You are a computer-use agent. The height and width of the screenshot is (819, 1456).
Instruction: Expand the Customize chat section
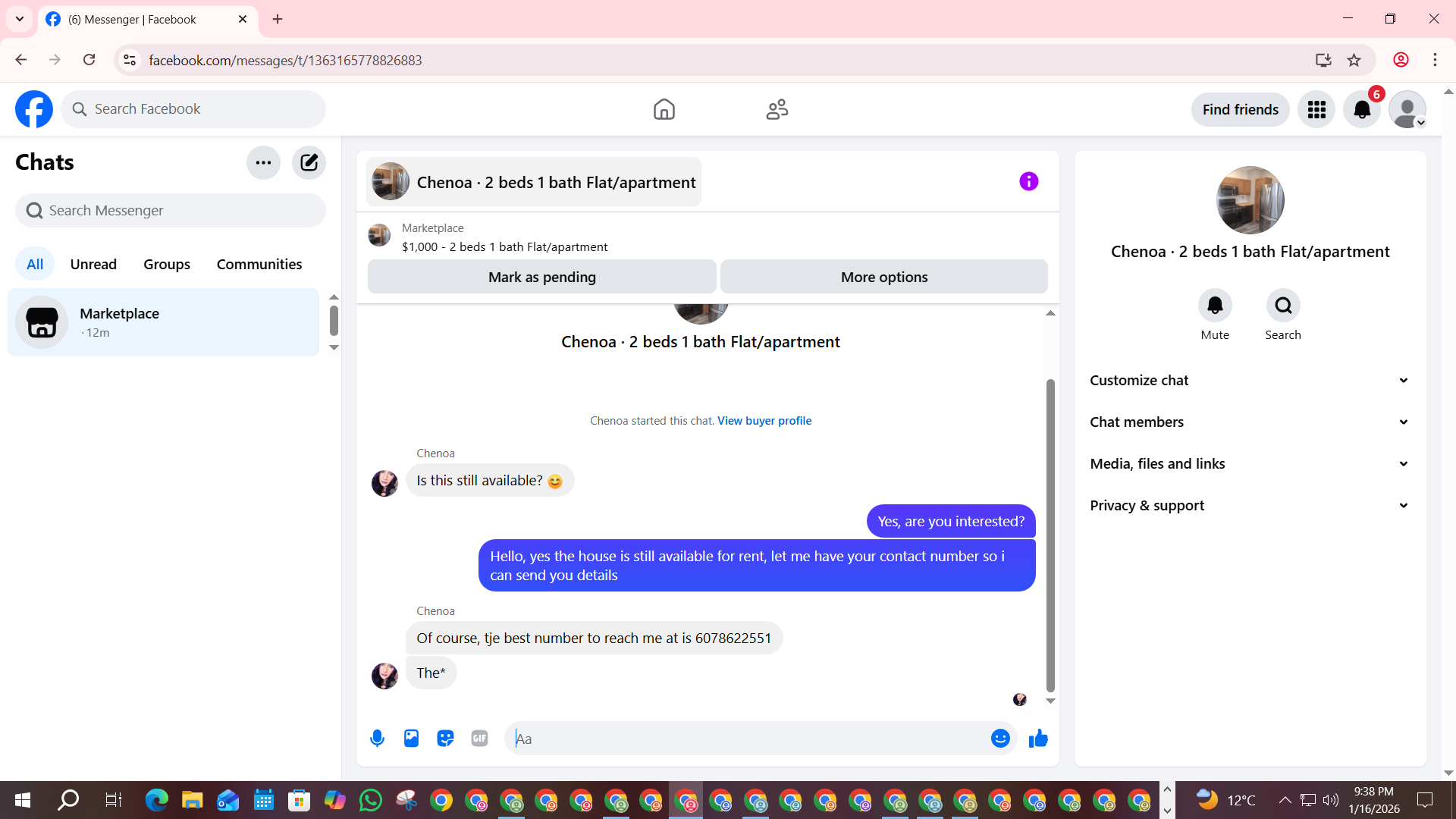point(1250,381)
